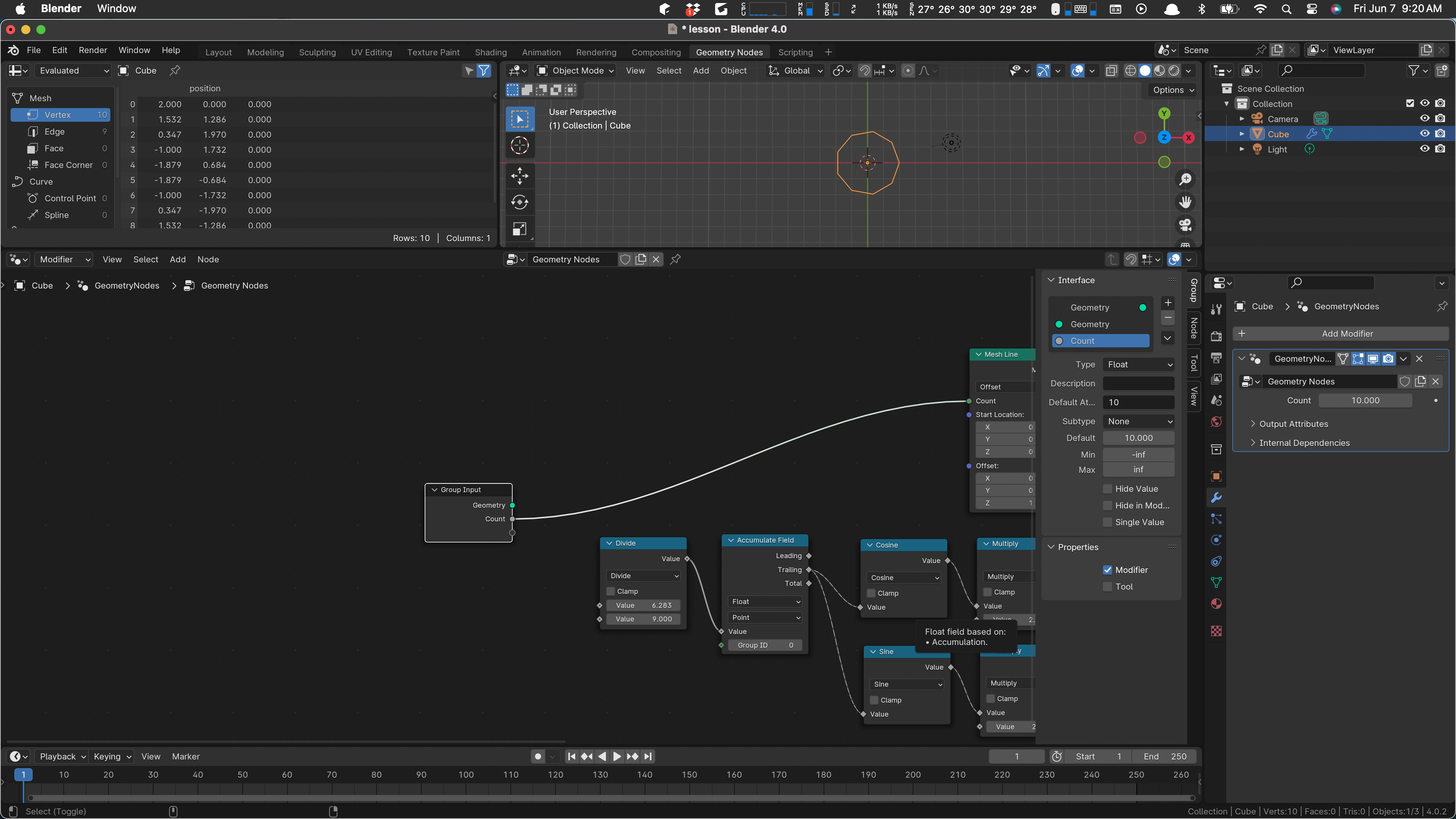Open the Object properties tab icon

pos(1216,476)
